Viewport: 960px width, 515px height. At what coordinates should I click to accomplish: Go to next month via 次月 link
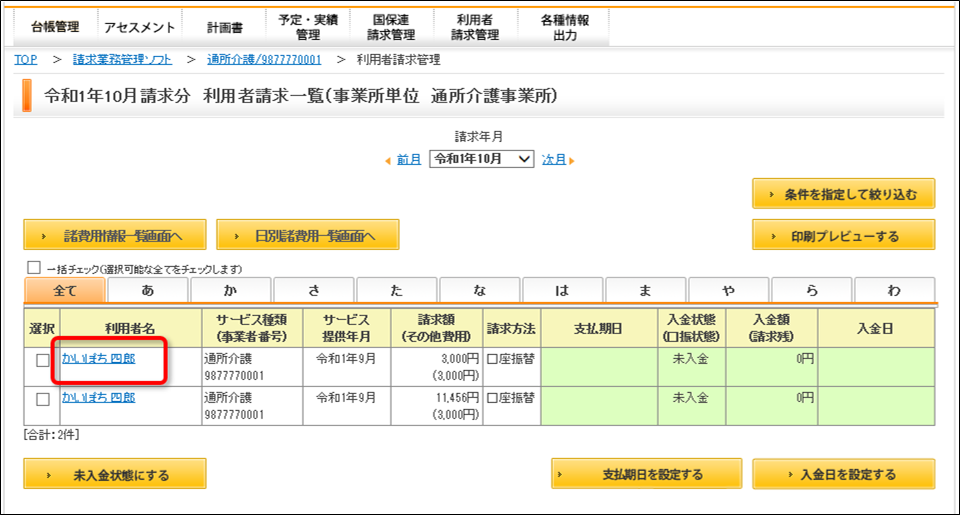[x=553, y=160]
